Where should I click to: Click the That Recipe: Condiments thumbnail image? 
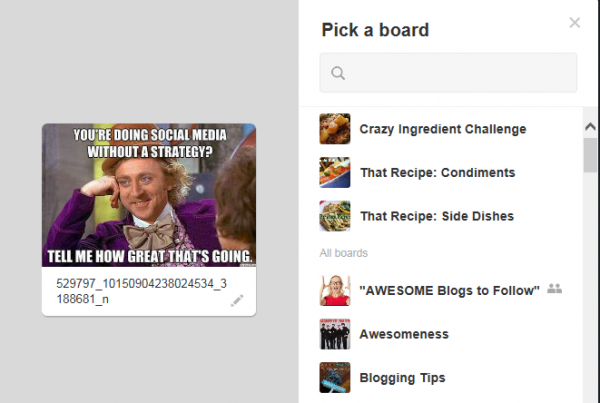point(335,172)
